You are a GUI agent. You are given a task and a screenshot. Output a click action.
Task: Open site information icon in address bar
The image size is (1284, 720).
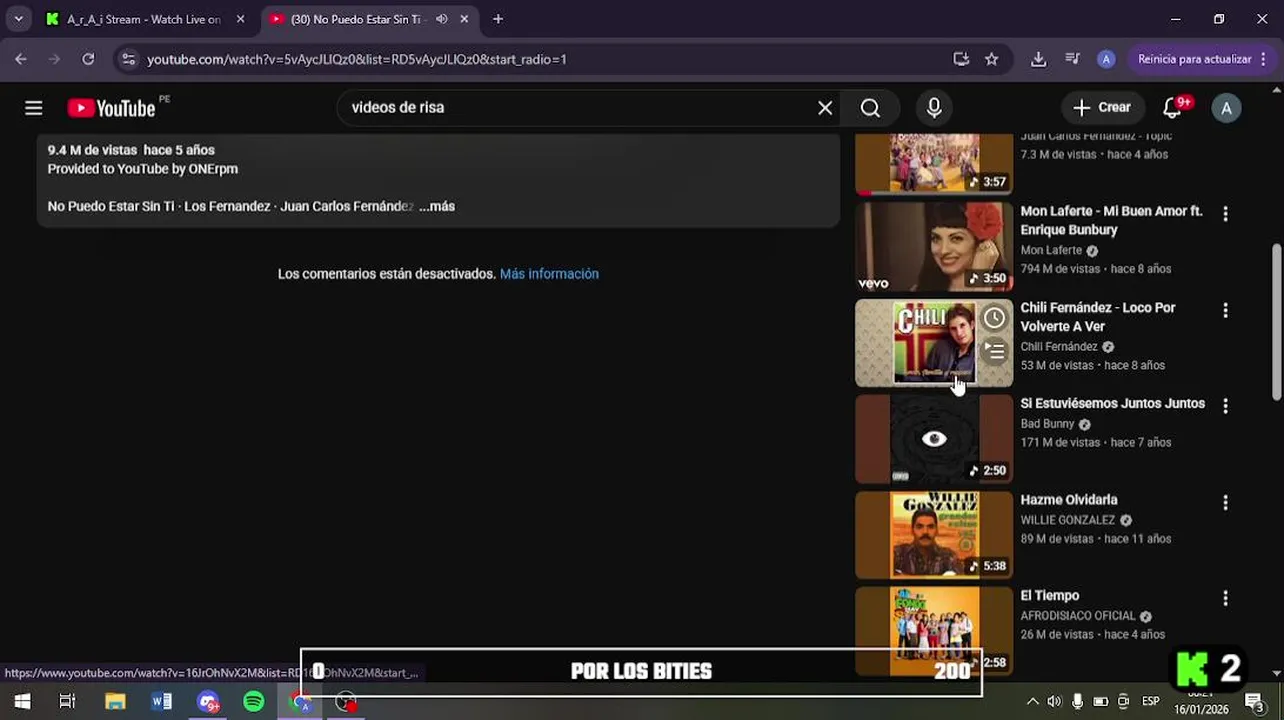coord(128,59)
